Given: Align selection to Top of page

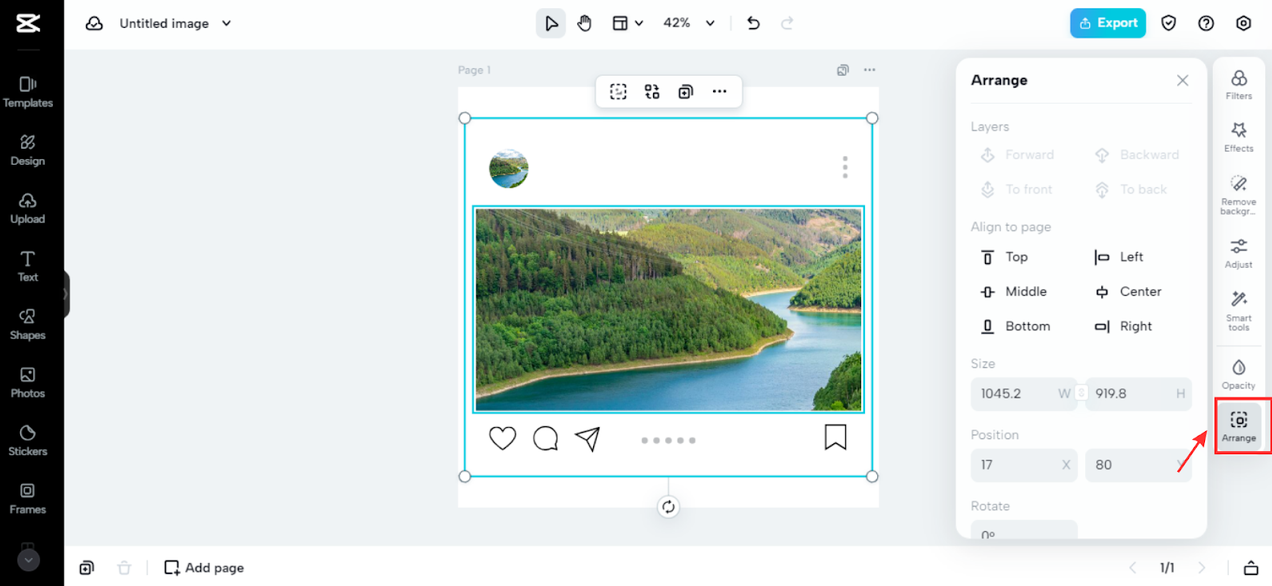Looking at the screenshot, I should 1004,257.
